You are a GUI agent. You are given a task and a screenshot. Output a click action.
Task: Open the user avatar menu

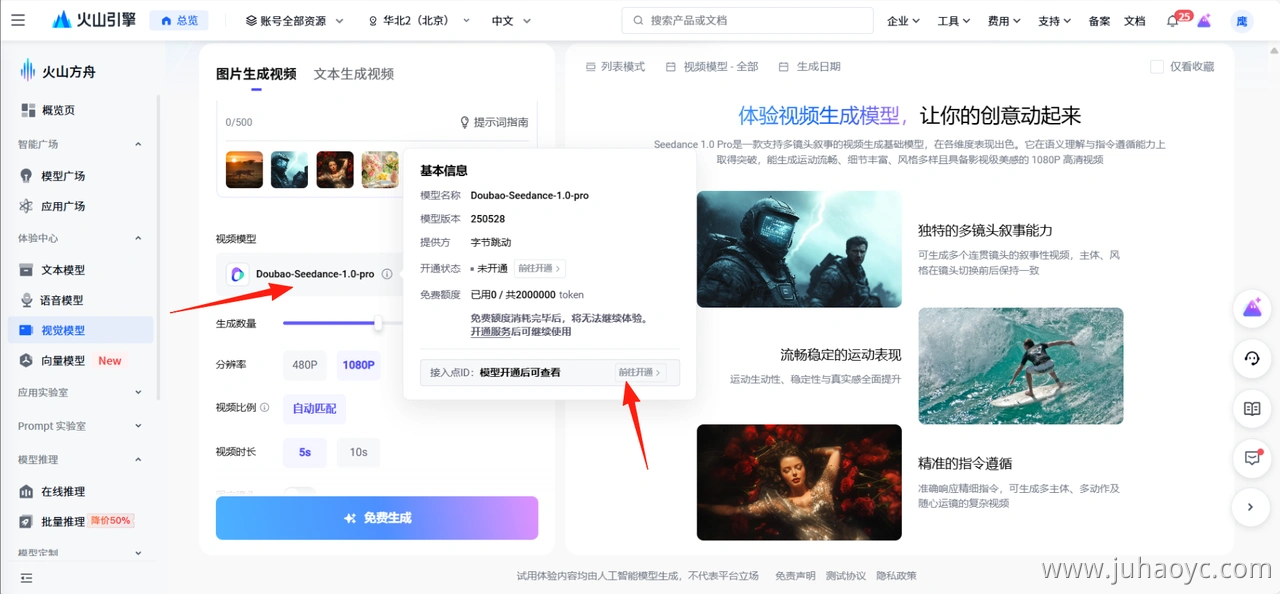click(x=1242, y=21)
